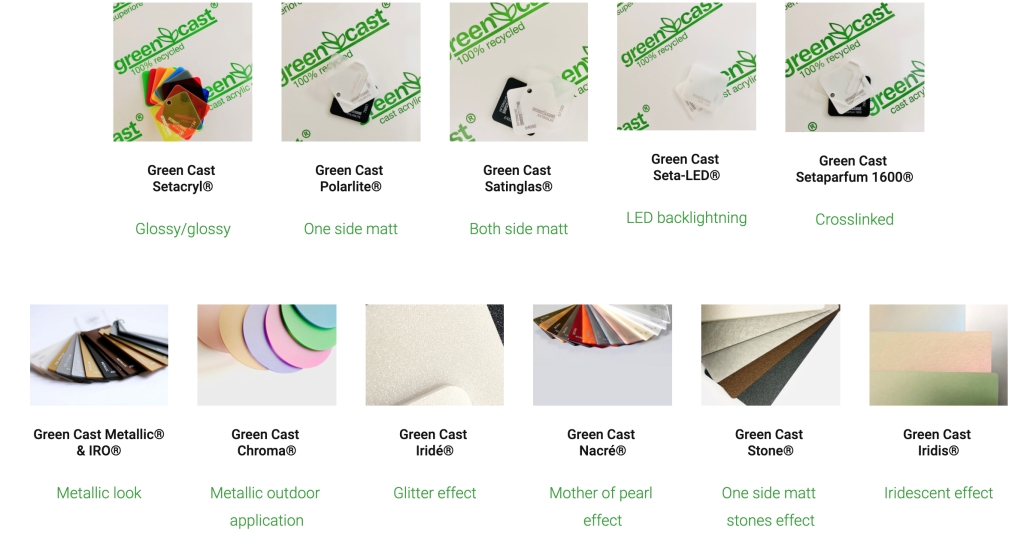
Task: Open the Green Cast Satinglas product image
Action: (x=519, y=71)
